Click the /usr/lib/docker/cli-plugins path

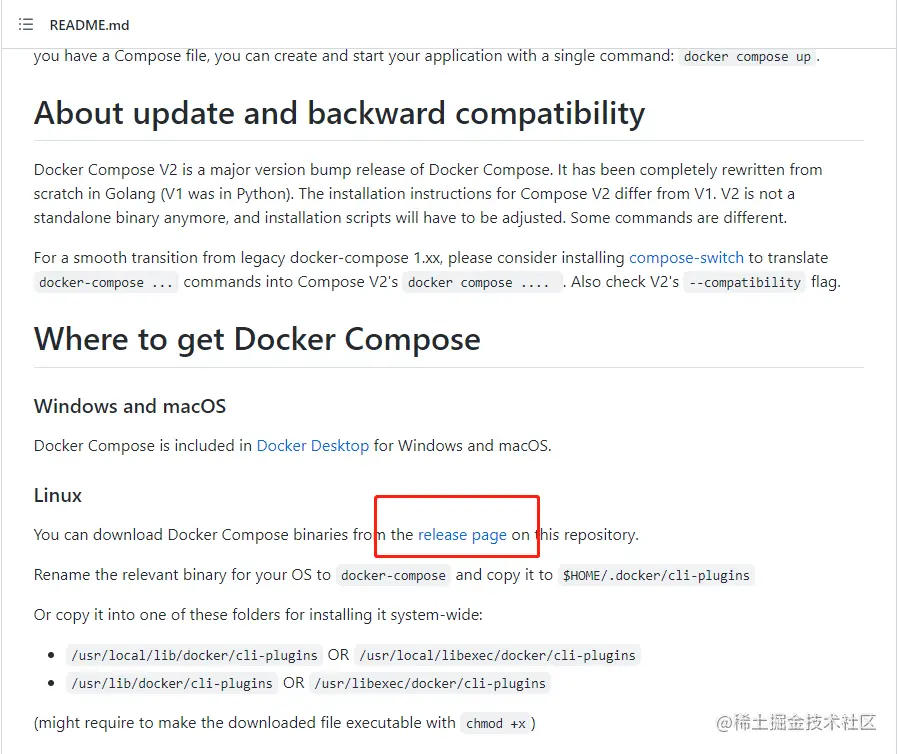click(x=172, y=684)
